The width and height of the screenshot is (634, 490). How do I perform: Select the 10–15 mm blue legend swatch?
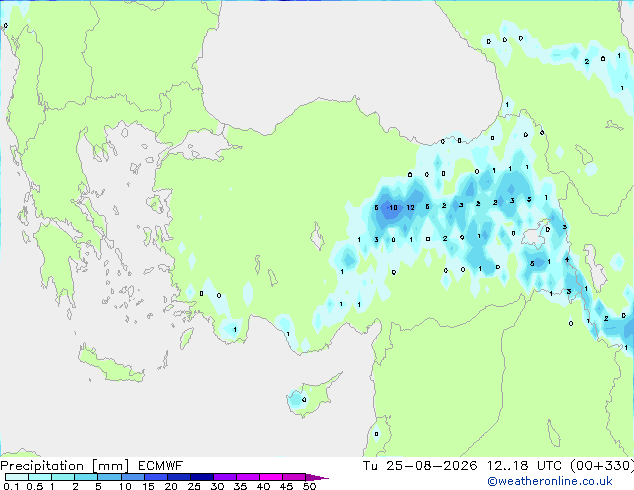[133, 477]
